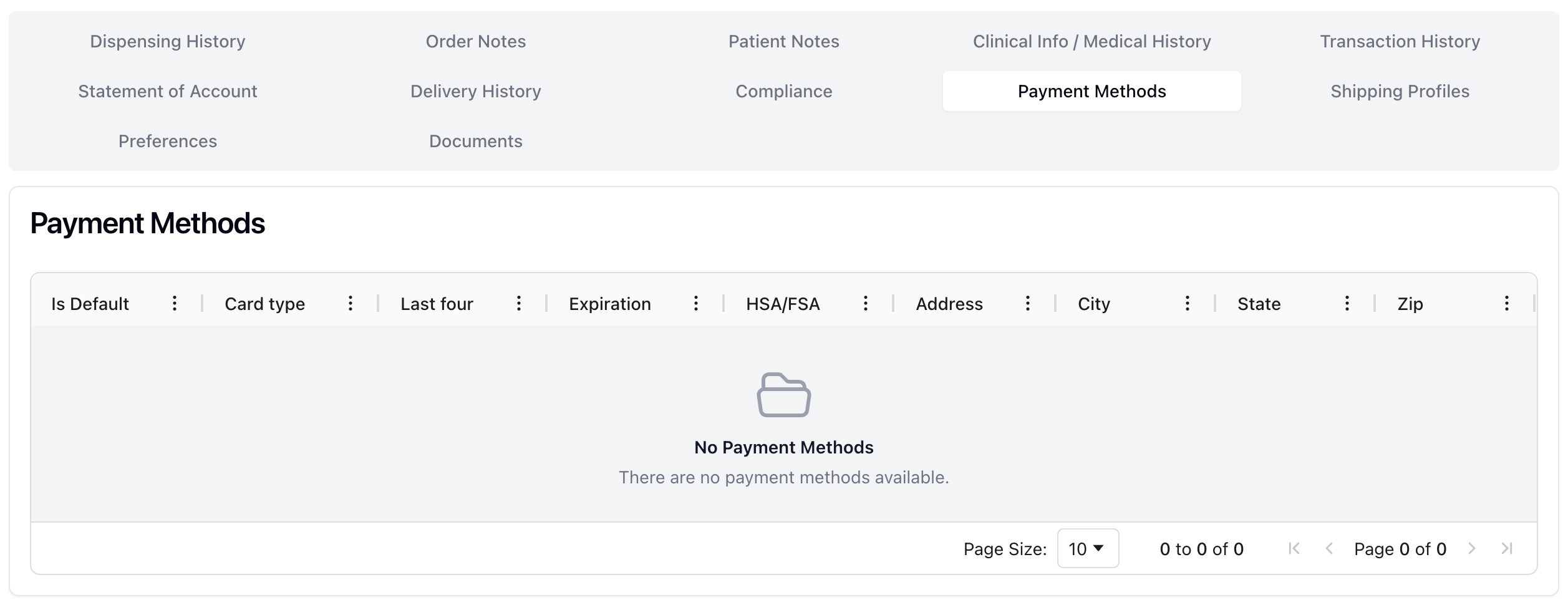
Task: Go to the next page
Action: pyautogui.click(x=1473, y=549)
